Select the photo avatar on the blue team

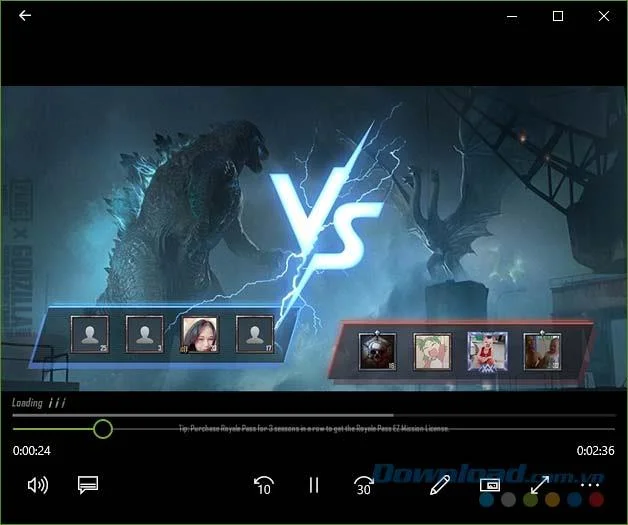pyautogui.click(x=199, y=335)
